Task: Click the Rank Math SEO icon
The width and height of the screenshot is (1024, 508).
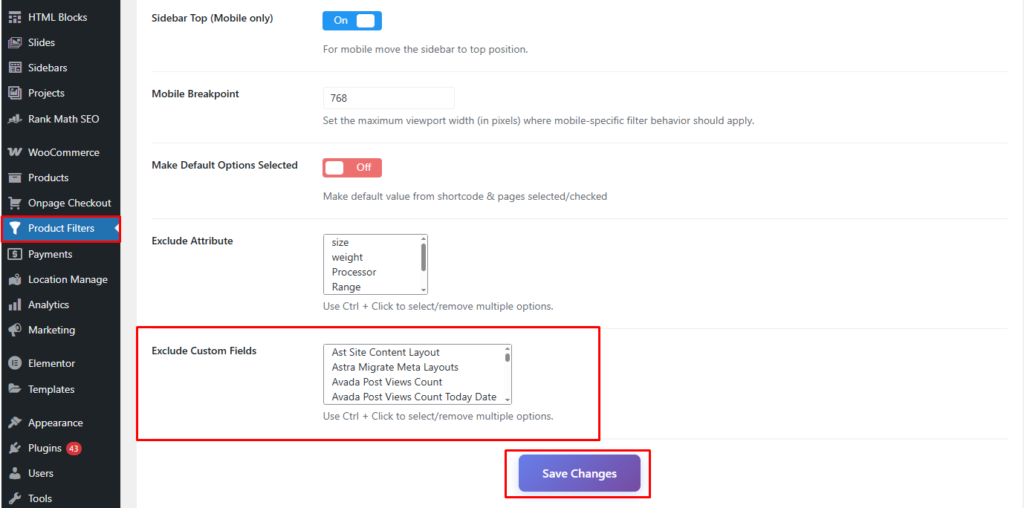Action: click(x=15, y=118)
